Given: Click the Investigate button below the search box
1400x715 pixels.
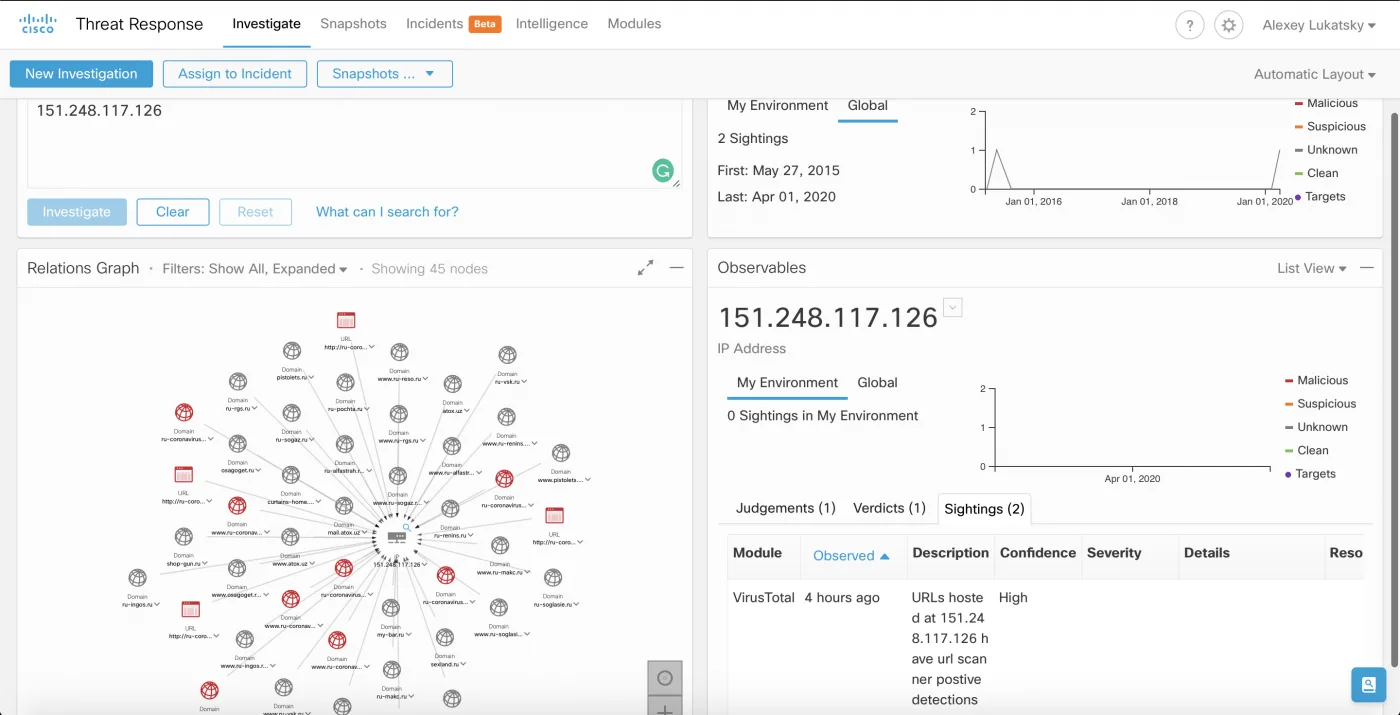Looking at the screenshot, I should coord(77,212).
